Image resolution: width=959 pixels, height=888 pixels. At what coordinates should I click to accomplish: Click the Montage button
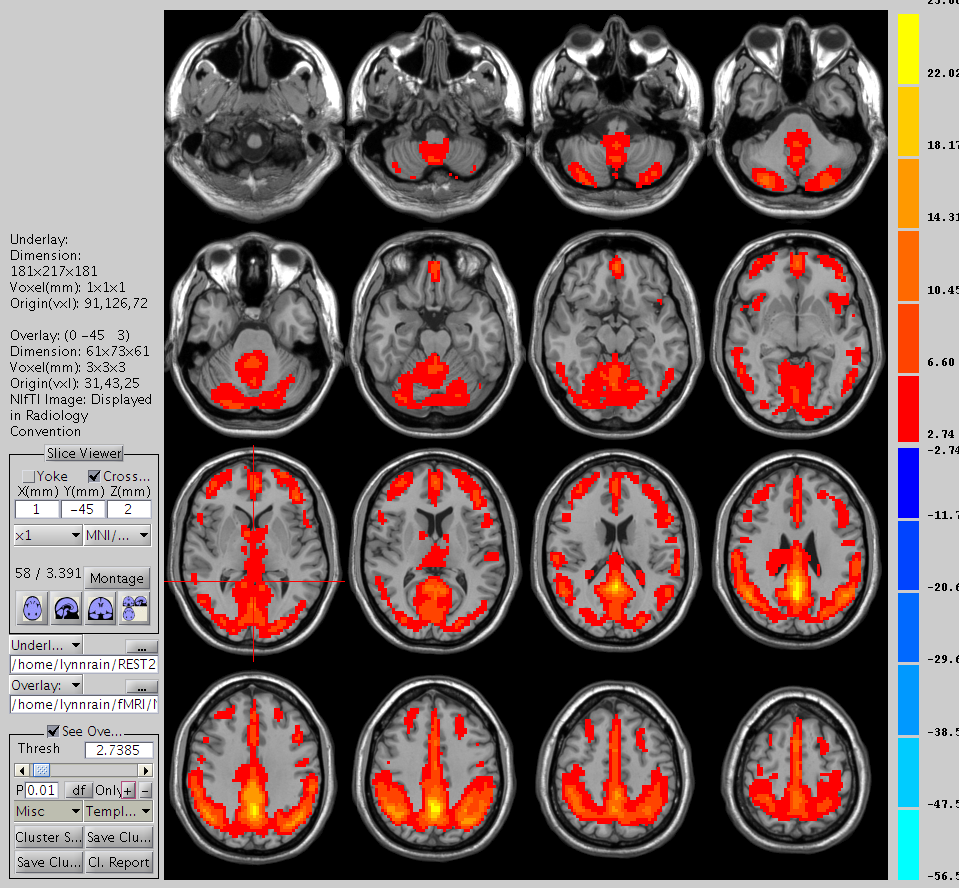click(x=117, y=578)
